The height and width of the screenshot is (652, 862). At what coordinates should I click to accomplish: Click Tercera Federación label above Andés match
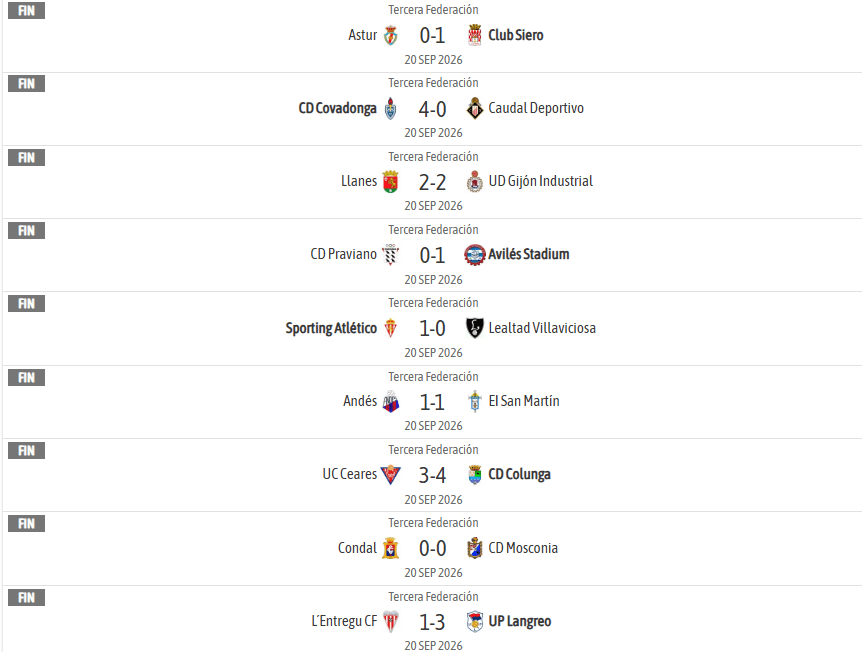coord(433,377)
